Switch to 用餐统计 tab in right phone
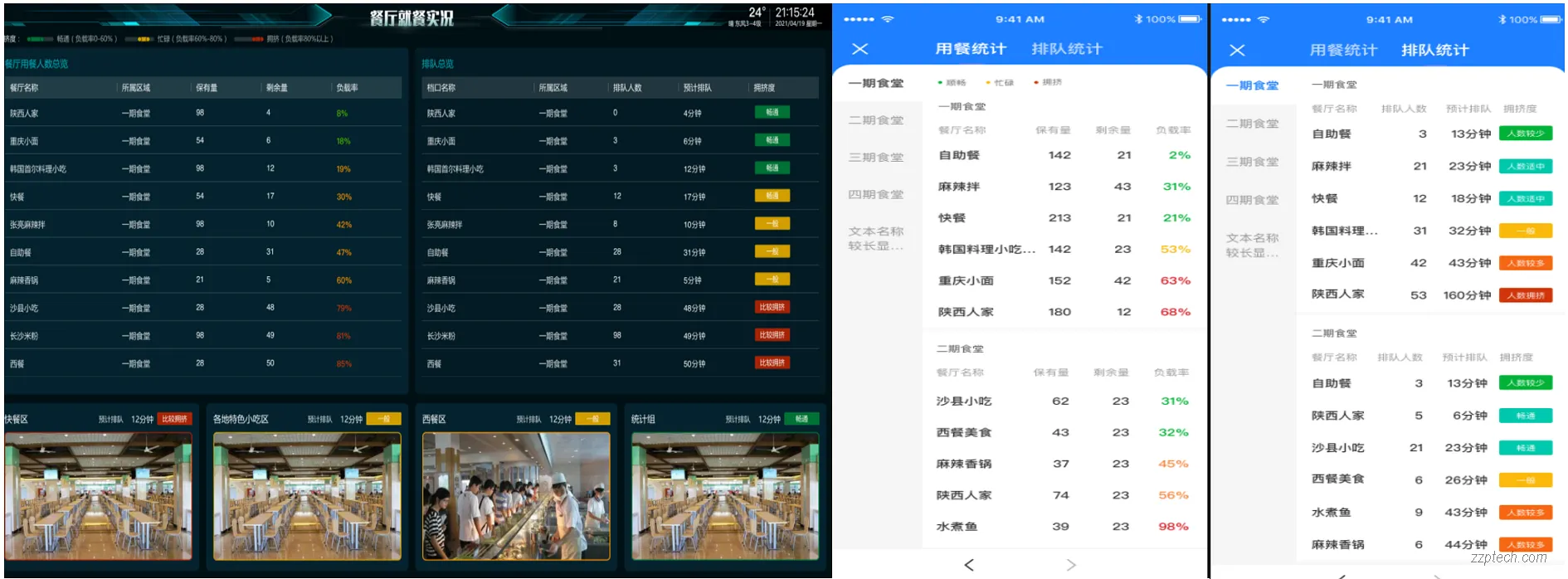This screenshot has width=1568, height=579. 1343,50
